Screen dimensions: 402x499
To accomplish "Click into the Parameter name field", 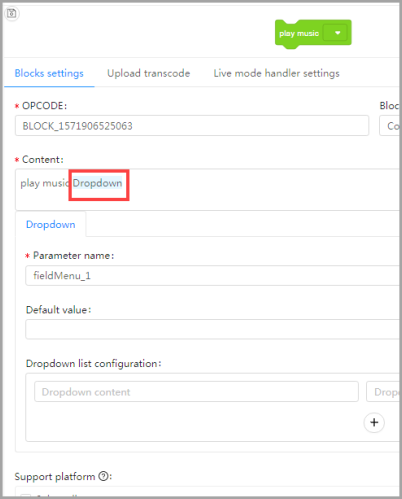I will [x=212, y=275].
